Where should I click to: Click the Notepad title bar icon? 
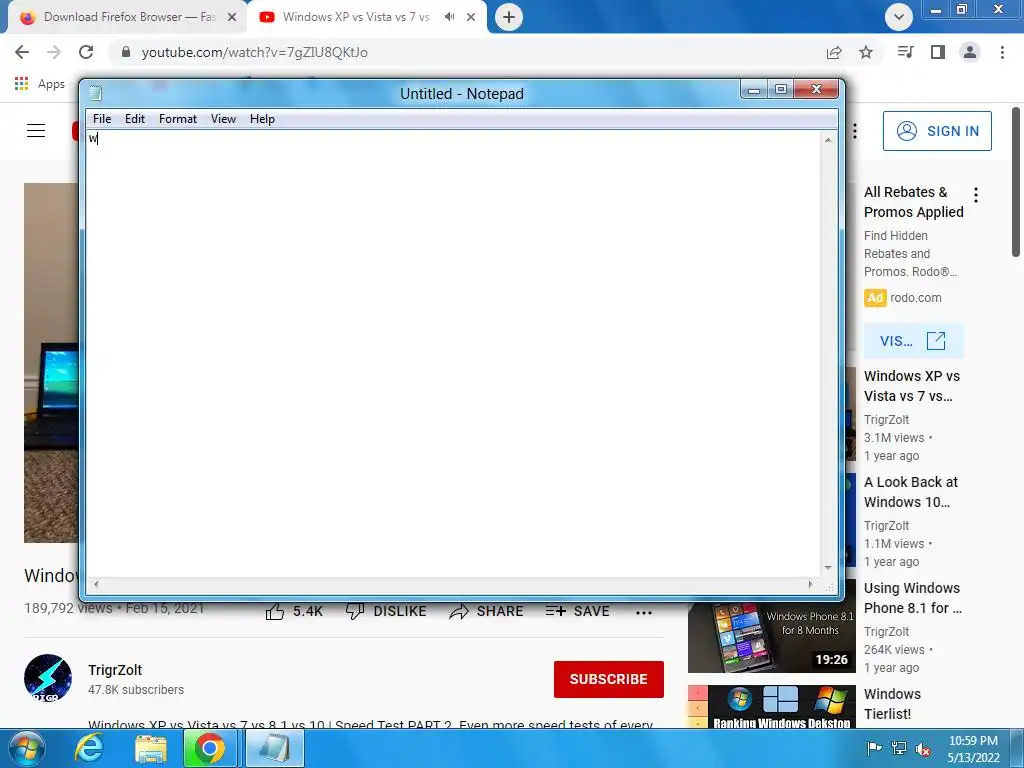click(x=95, y=93)
